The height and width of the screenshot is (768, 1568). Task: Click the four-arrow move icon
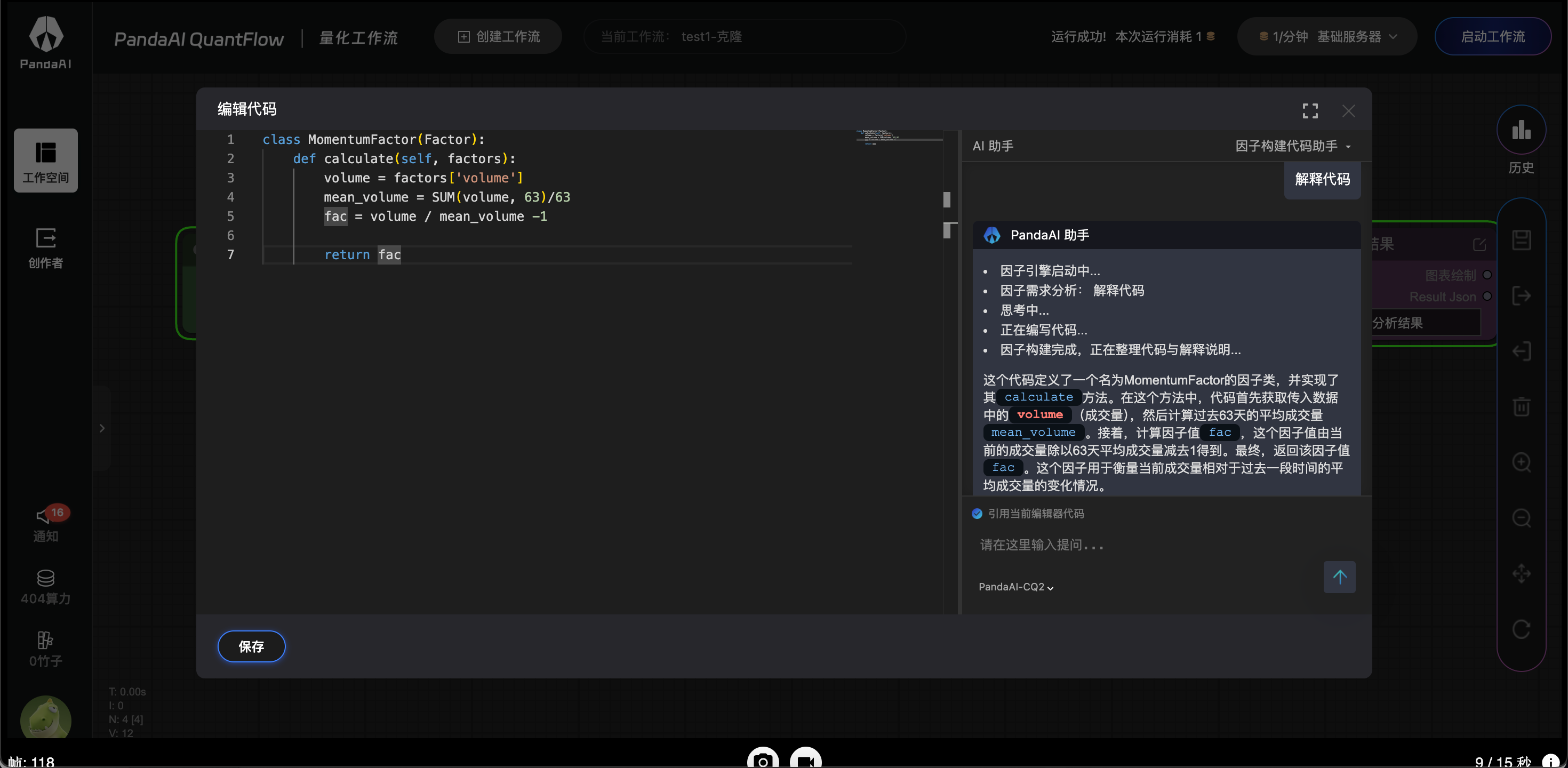(x=1521, y=573)
